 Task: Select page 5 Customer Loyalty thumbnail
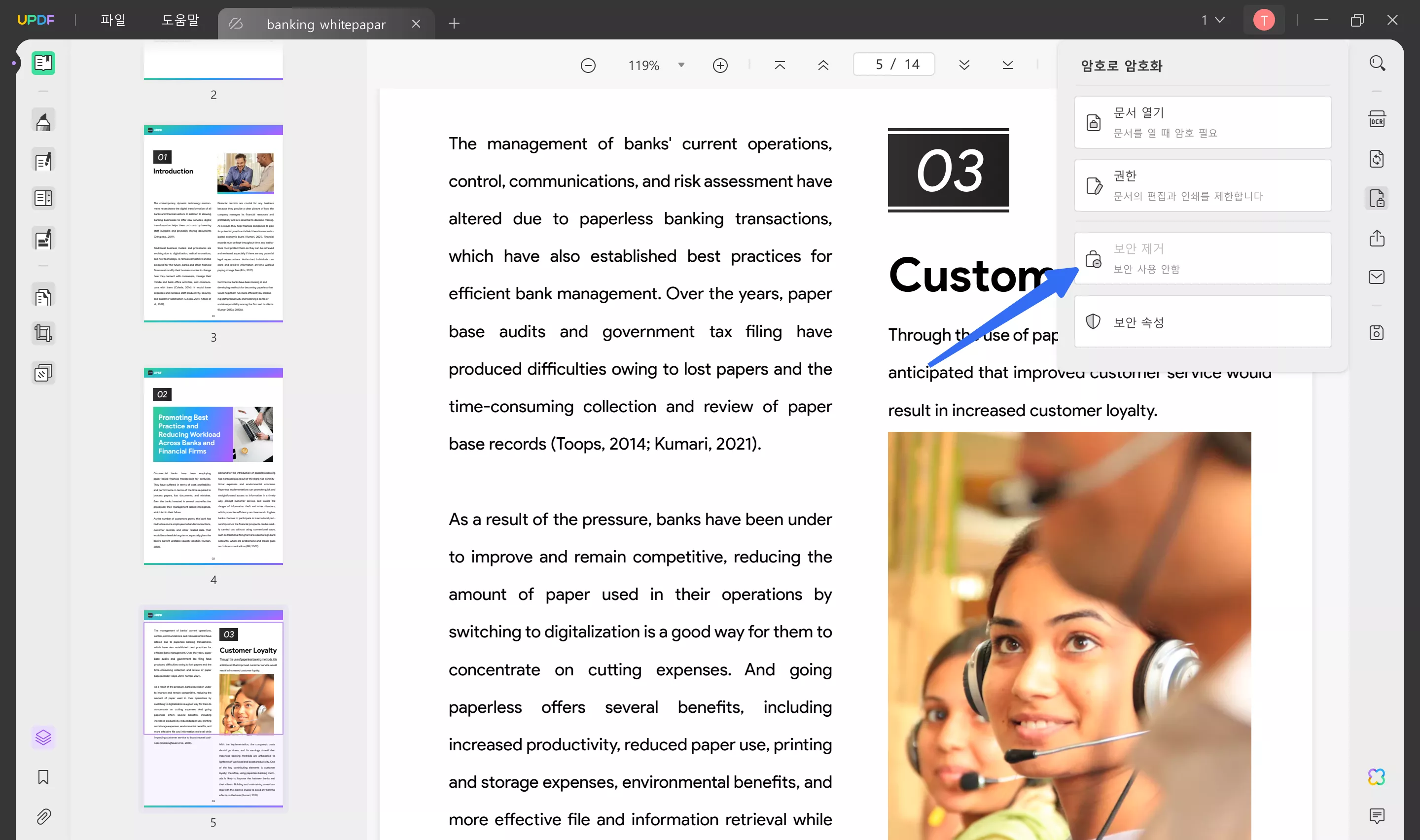tap(213, 709)
